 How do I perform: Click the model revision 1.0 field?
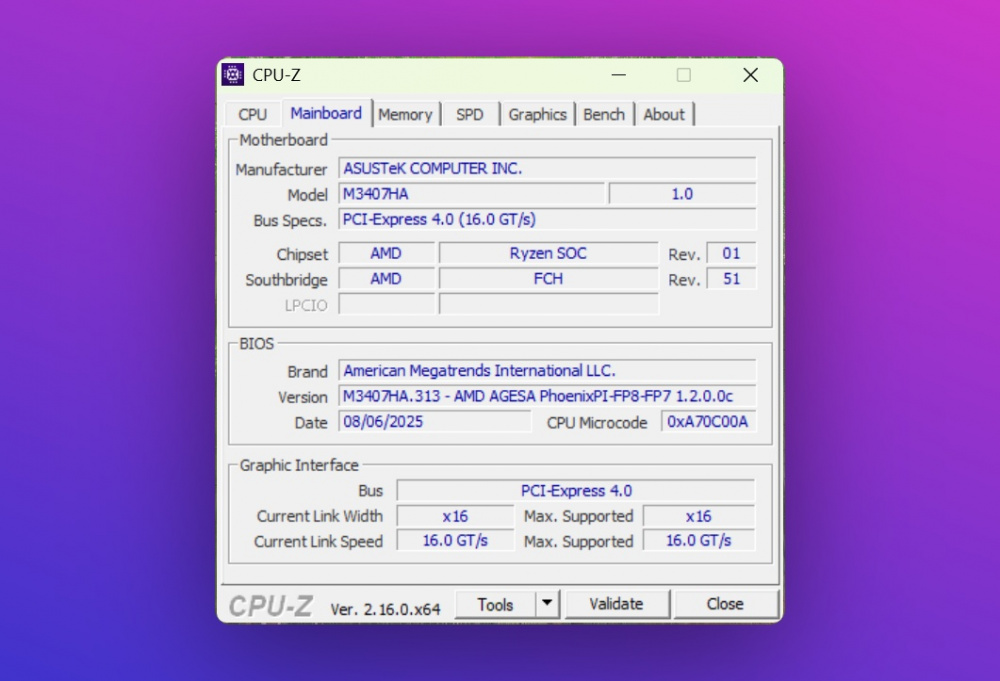pyautogui.click(x=682, y=194)
